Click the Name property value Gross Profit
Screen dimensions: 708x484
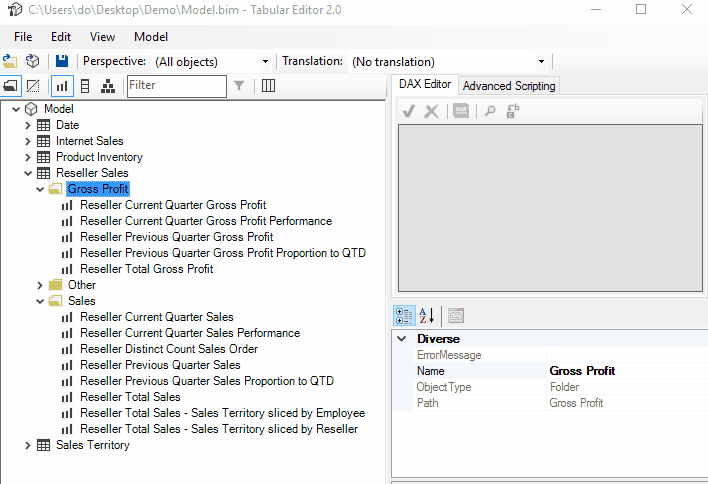pos(582,371)
